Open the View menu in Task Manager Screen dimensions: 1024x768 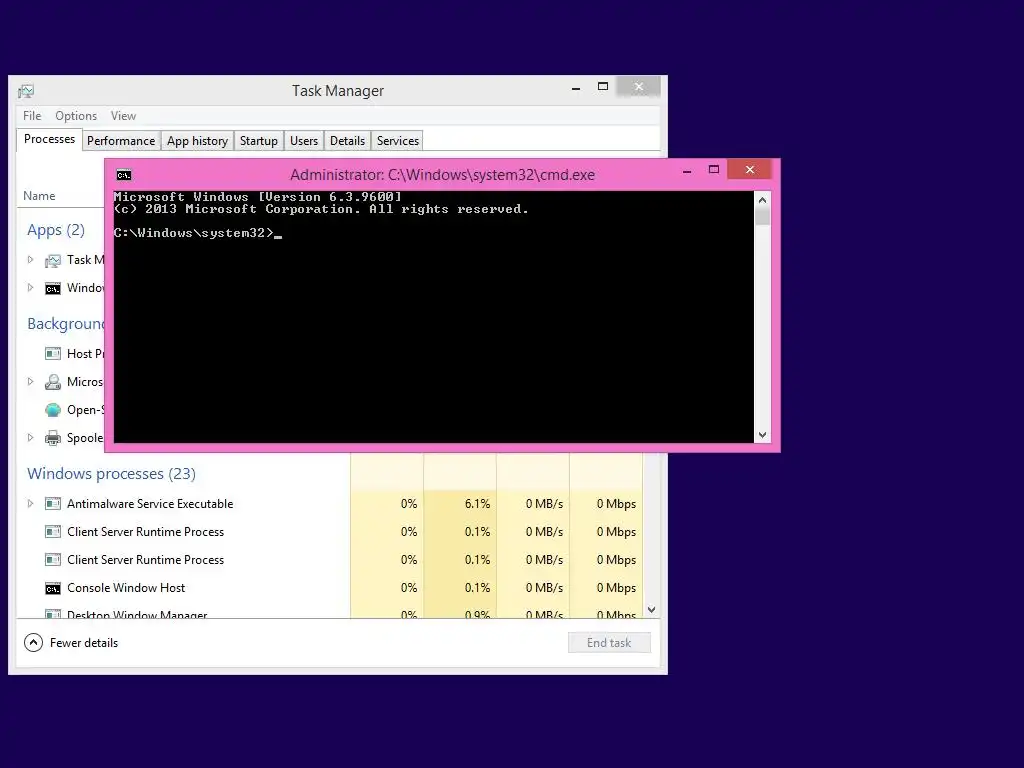tap(123, 116)
